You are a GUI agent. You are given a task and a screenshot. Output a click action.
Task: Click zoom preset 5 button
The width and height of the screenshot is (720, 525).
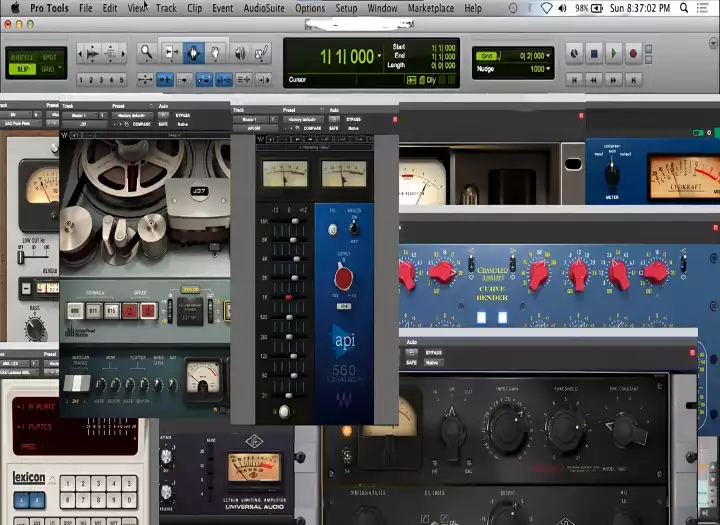121,80
